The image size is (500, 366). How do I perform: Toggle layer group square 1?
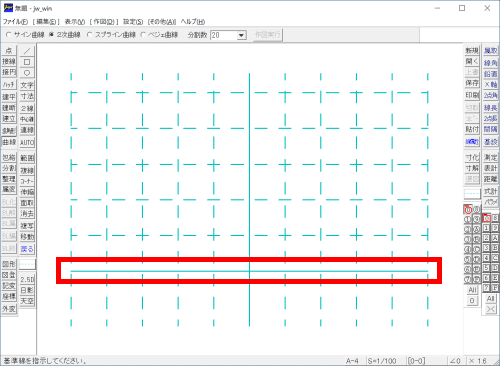click(x=487, y=228)
